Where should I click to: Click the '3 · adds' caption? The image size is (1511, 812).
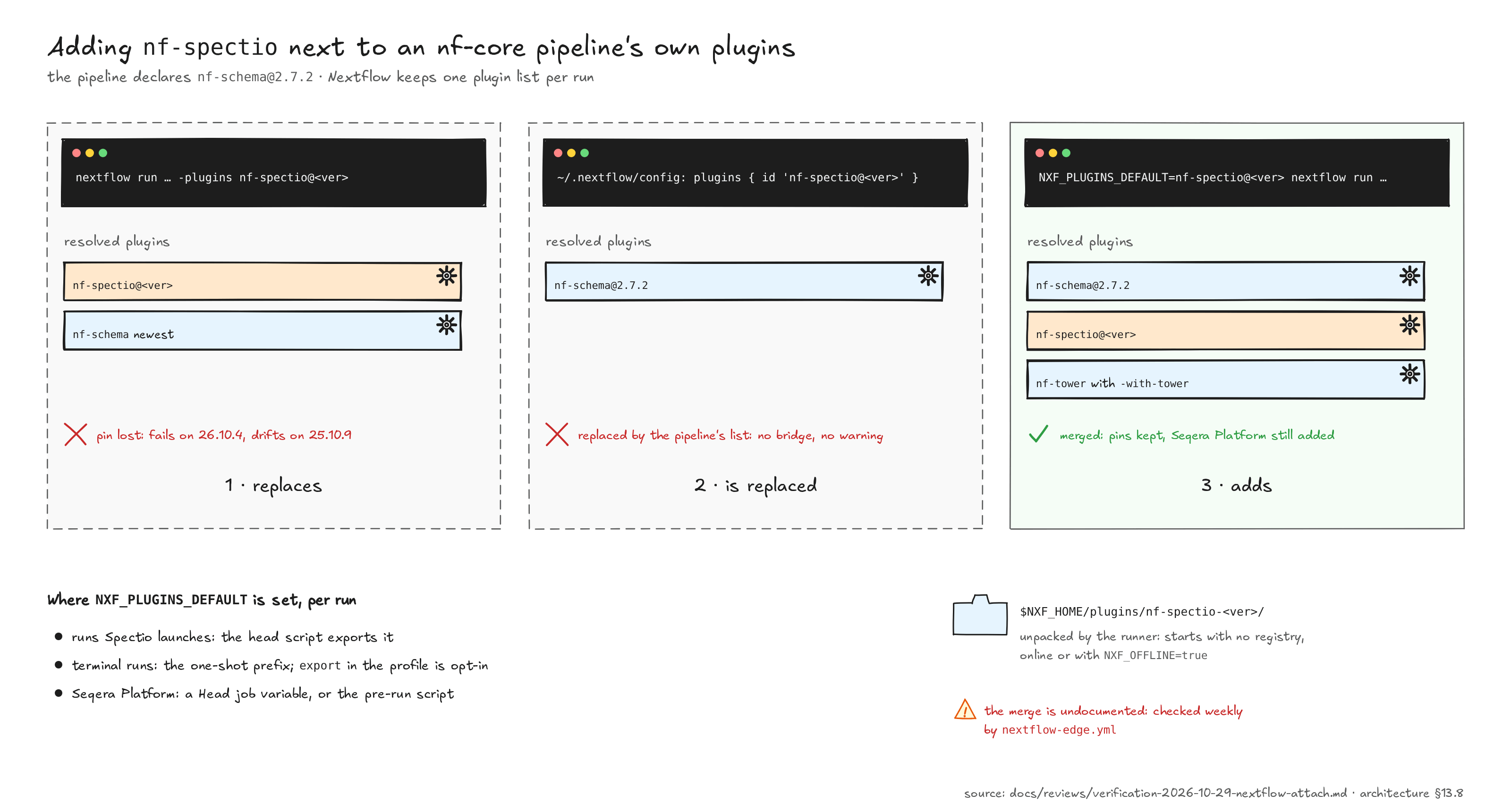pyautogui.click(x=1237, y=485)
